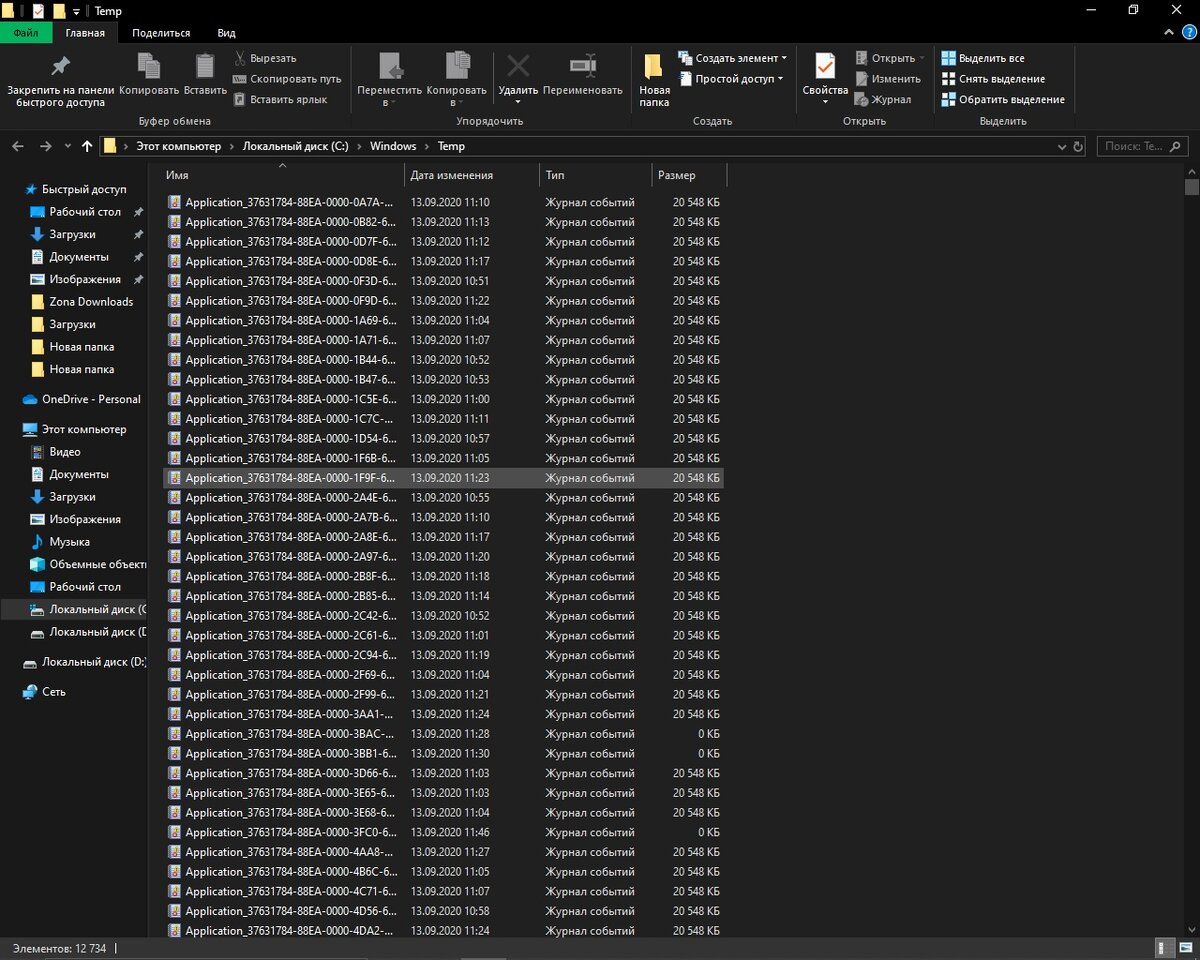Switch to the Поделиться tab

point(161,33)
